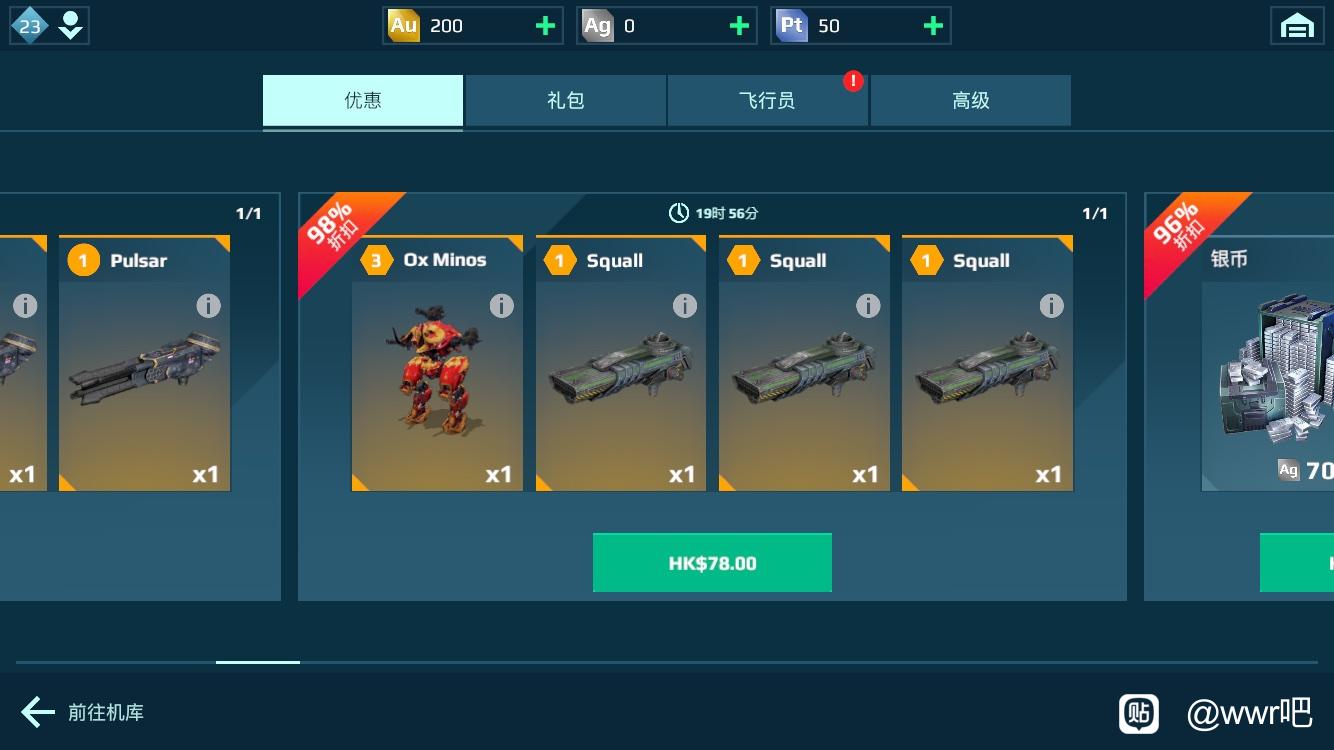This screenshot has height=750, width=1334.
Task: Select the Pulsar weapon card
Action: (x=145, y=364)
